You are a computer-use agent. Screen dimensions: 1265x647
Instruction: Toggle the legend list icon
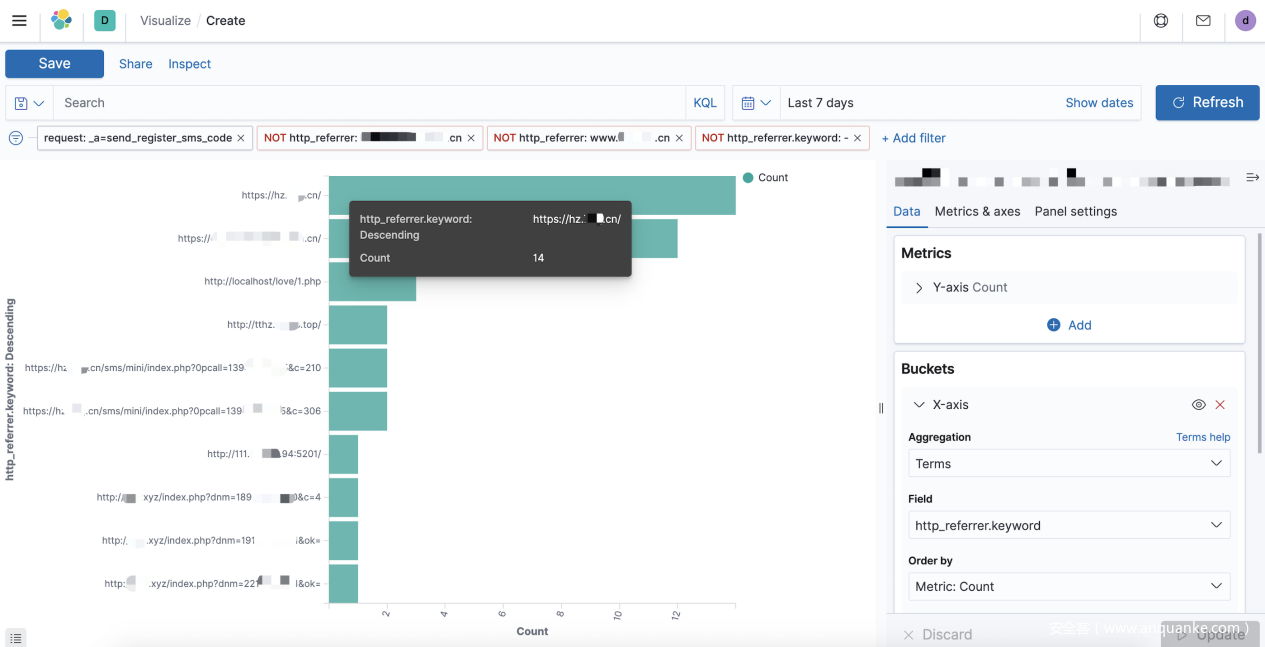click(16, 637)
